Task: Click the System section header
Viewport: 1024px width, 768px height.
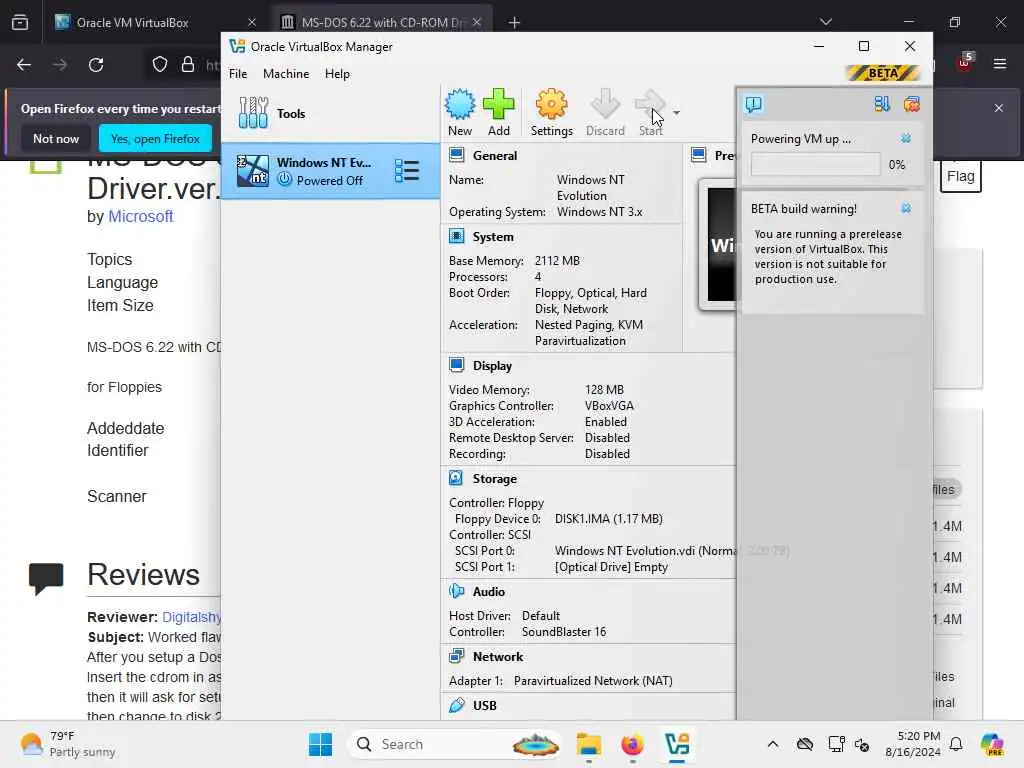Action: (x=492, y=236)
